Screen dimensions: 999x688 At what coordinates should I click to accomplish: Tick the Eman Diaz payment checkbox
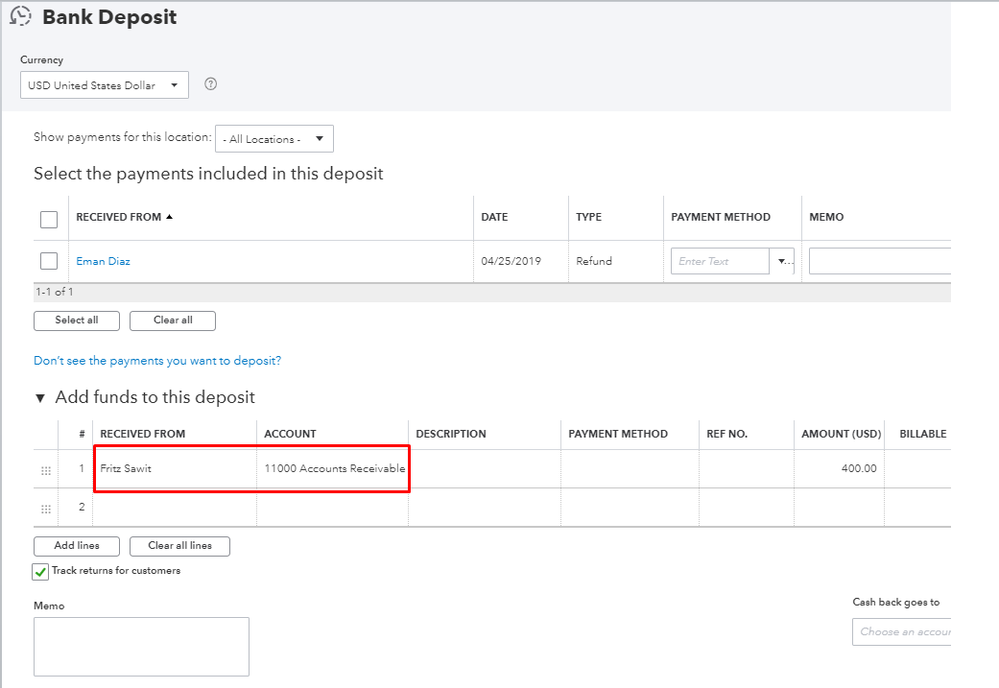coord(49,261)
